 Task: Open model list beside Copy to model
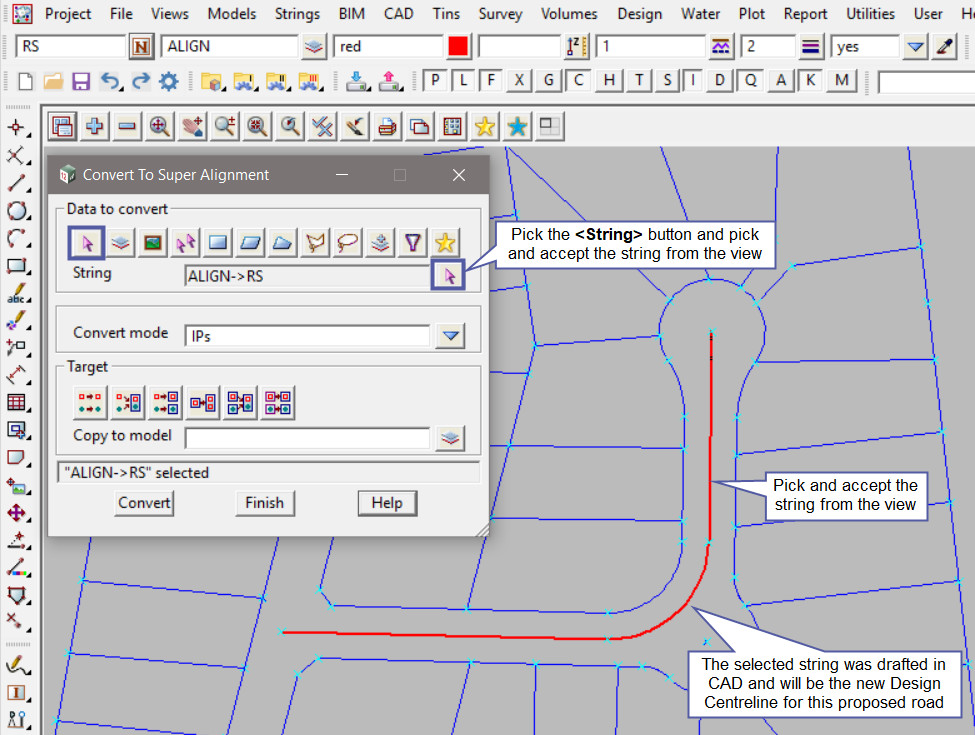(451, 437)
